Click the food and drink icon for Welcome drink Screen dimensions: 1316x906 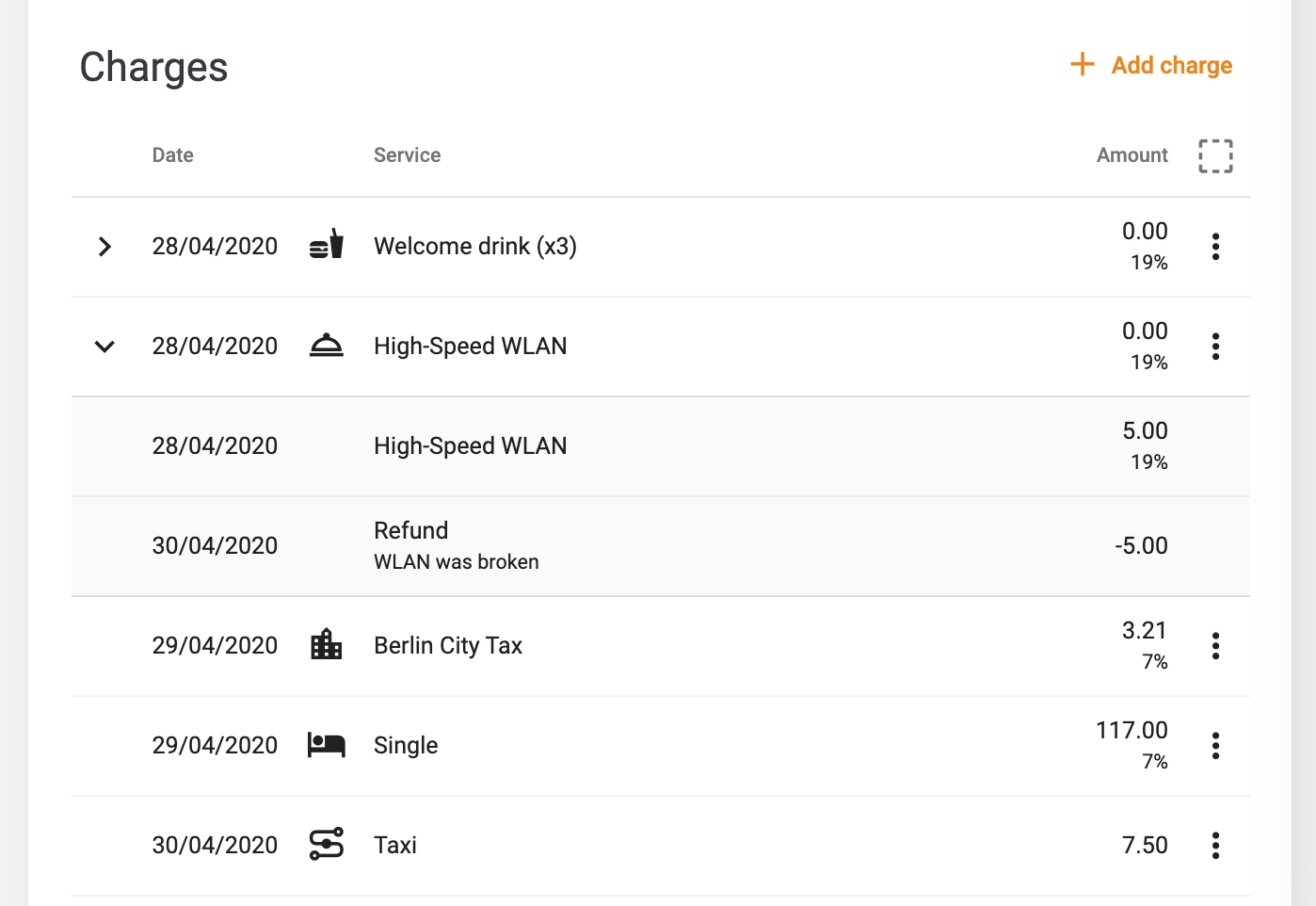tap(327, 245)
